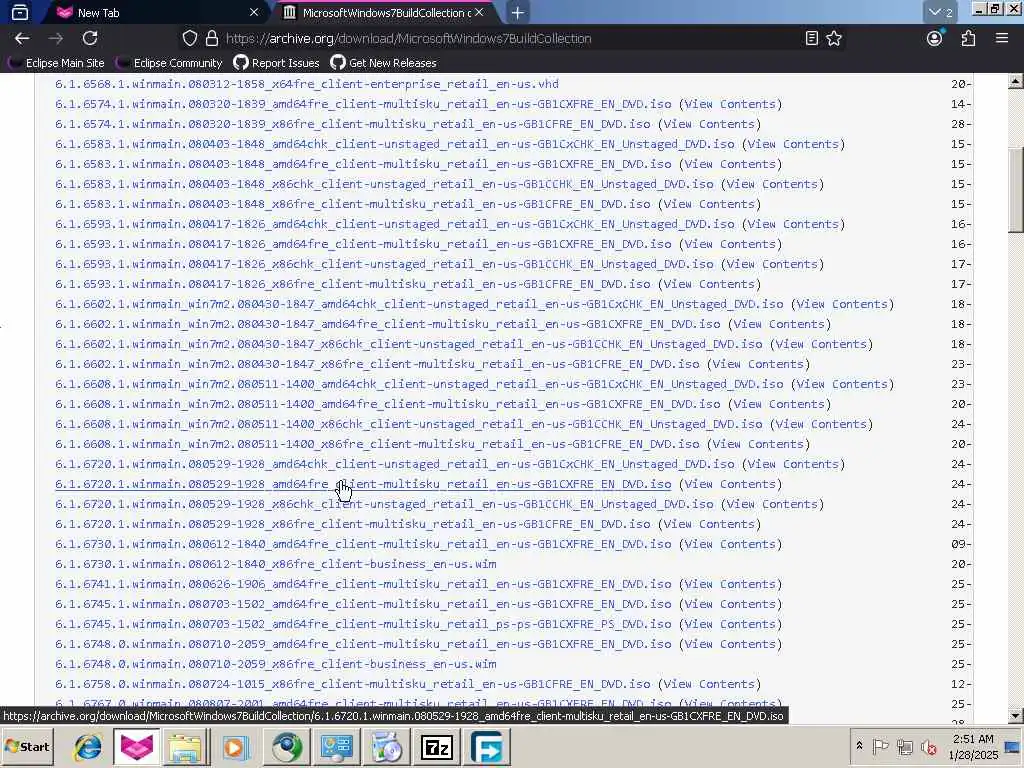Image resolution: width=1024 pixels, height=768 pixels.
Task: Download 6.1.6574.1 amd64fre multisku ISO
Action: click(x=363, y=104)
